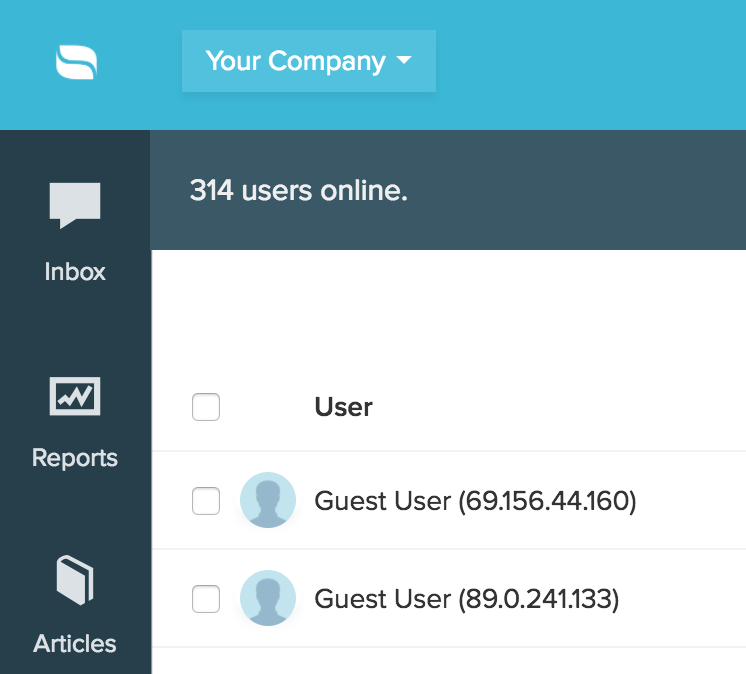Select the Inbox sidebar label

(75, 272)
